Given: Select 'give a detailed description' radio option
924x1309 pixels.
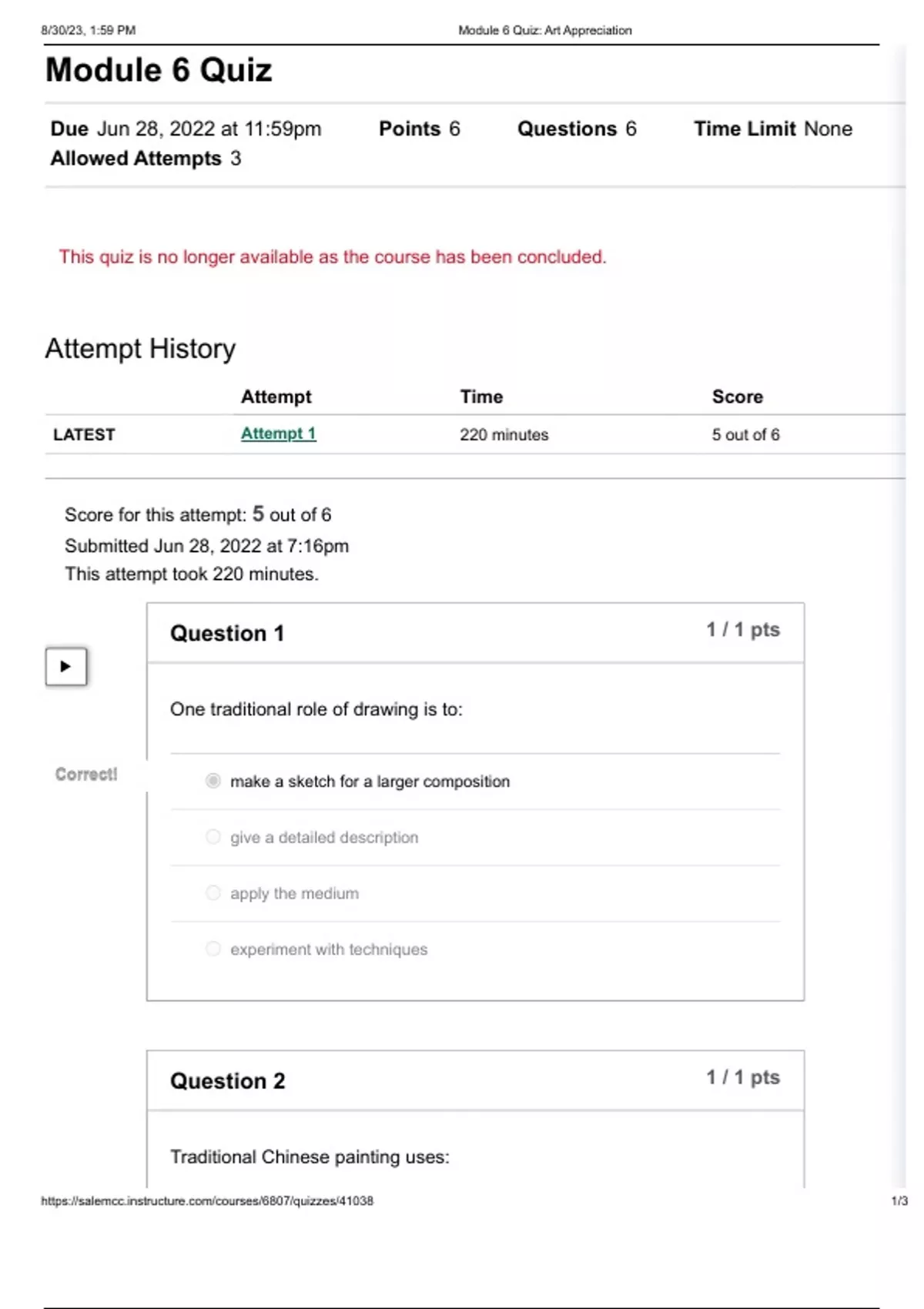Looking at the screenshot, I should click(x=213, y=837).
